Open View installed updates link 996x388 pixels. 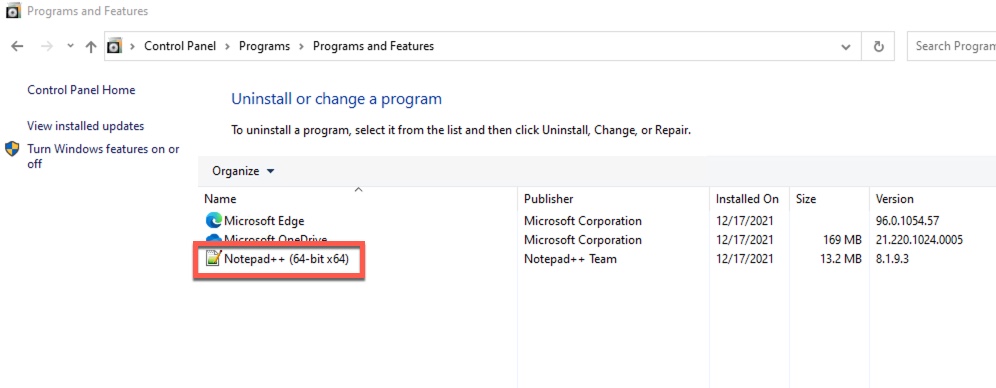[x=86, y=126]
